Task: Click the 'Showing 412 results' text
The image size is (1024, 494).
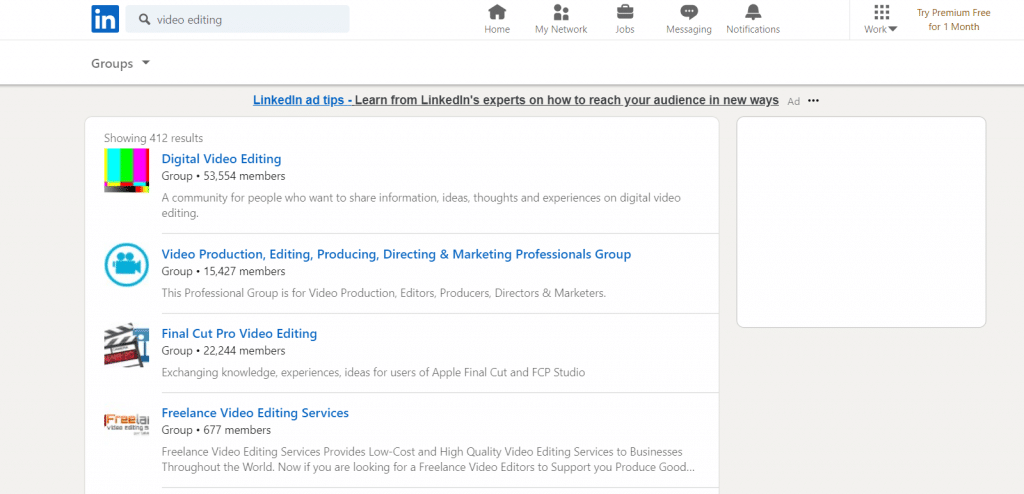Action: click(x=153, y=138)
